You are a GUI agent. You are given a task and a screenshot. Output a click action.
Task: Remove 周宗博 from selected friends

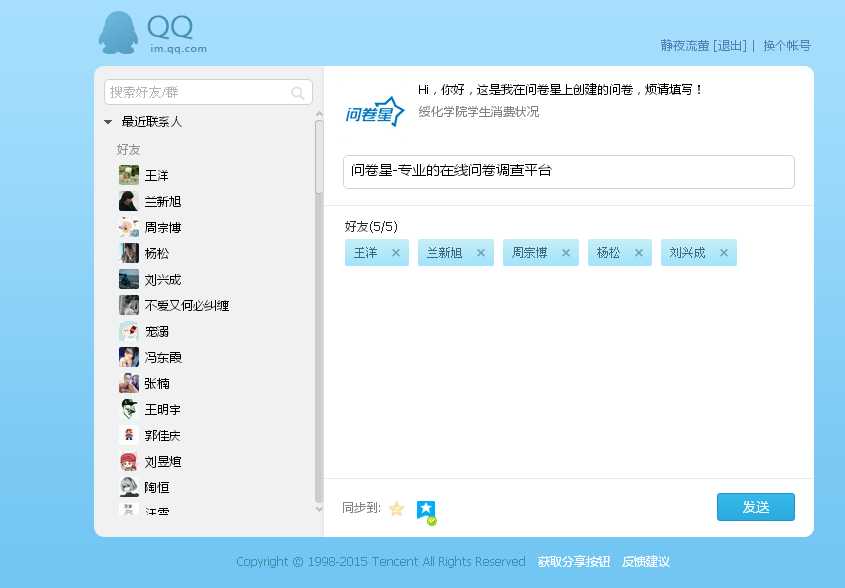566,252
